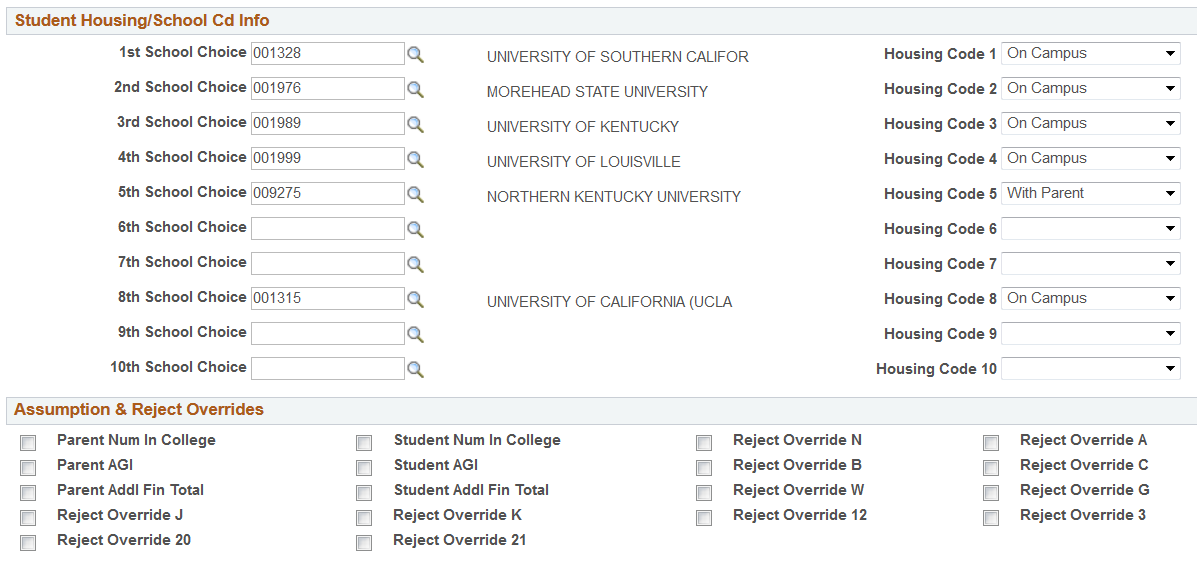Viewport: 1197px width, 567px height.
Task: Click magnifier beside 3rd School Choice
Action: 415,125
